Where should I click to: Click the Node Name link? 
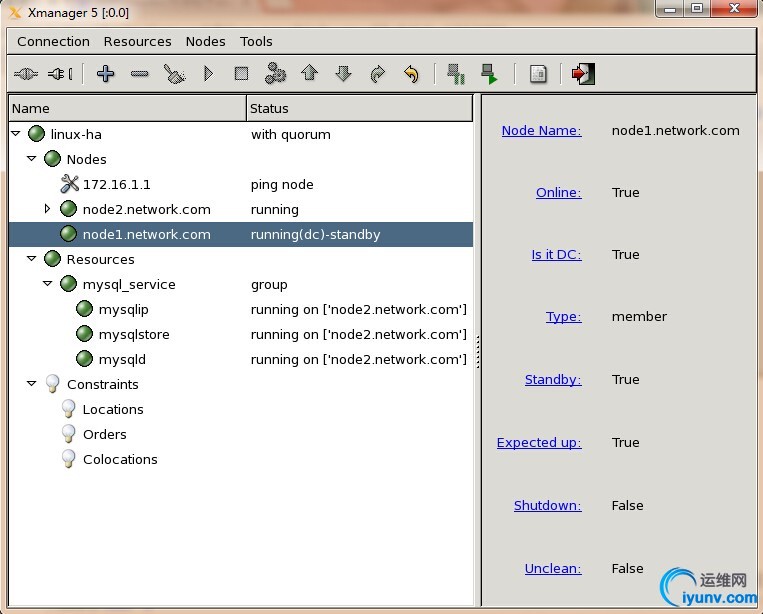(x=541, y=130)
